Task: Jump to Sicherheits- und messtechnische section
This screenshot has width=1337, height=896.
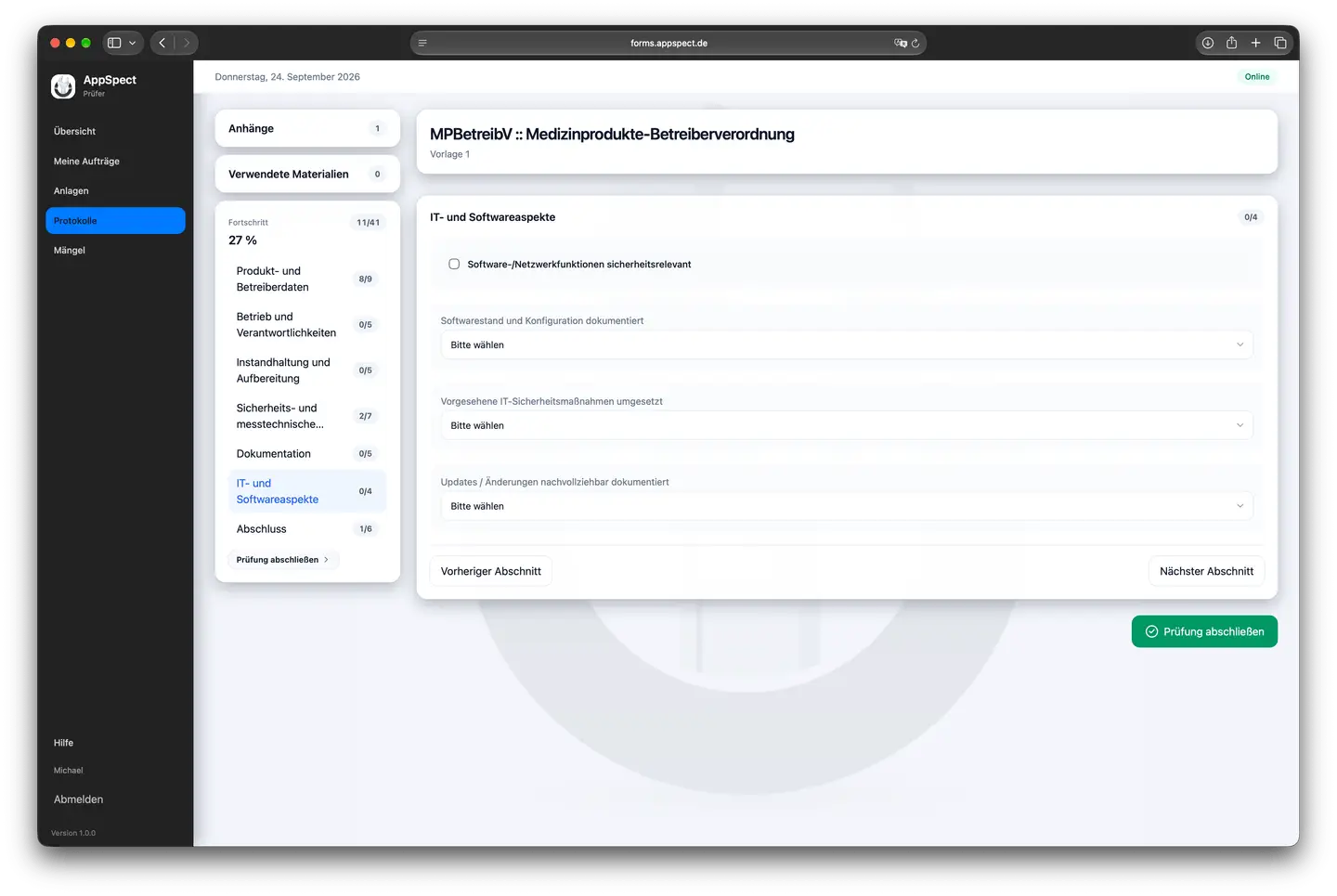Action: (x=307, y=416)
